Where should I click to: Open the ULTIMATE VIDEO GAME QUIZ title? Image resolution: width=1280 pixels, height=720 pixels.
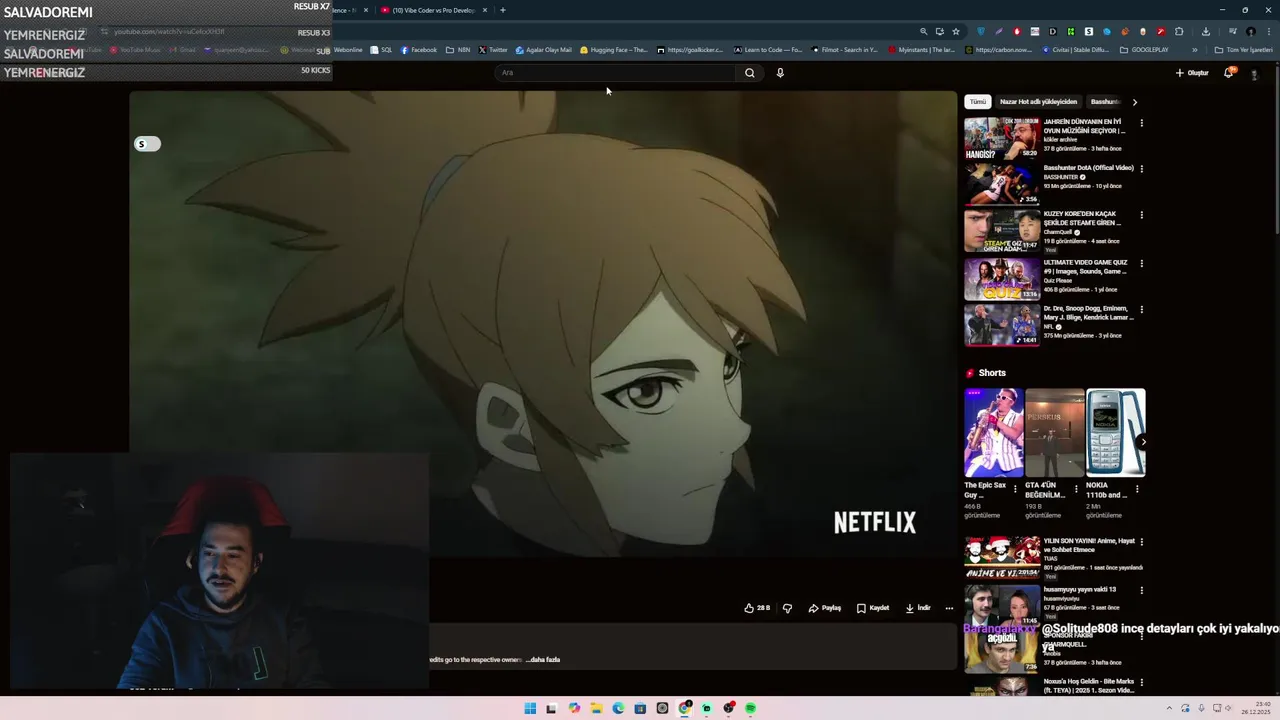(1086, 267)
